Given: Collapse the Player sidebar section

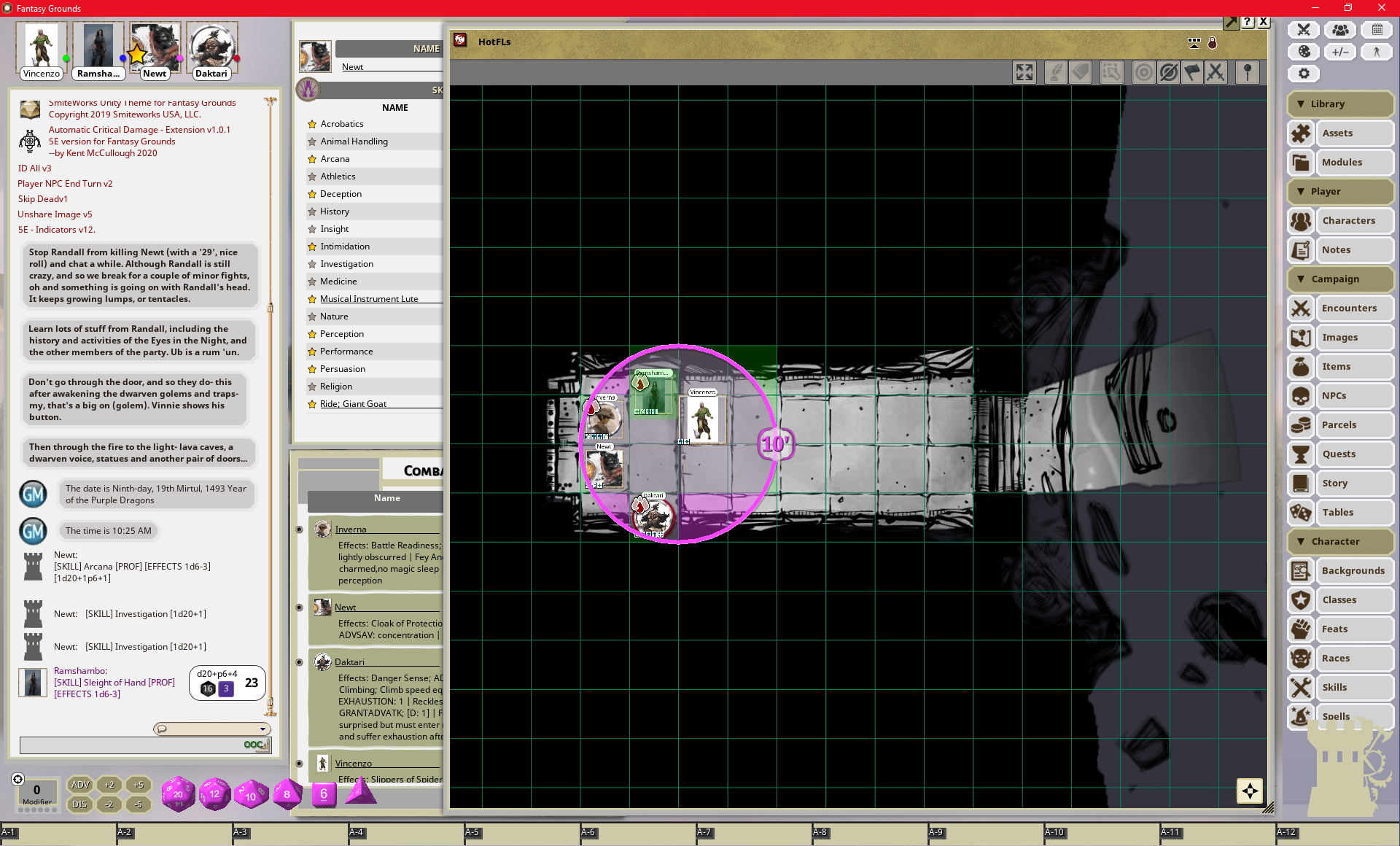Looking at the screenshot, I should (1340, 191).
